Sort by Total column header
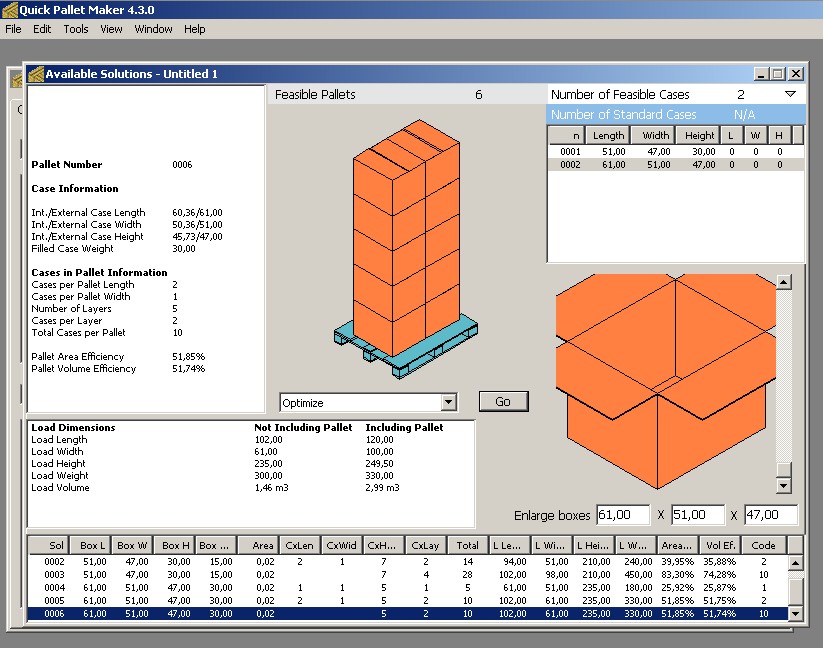The height and width of the screenshot is (648, 823). 468,545
